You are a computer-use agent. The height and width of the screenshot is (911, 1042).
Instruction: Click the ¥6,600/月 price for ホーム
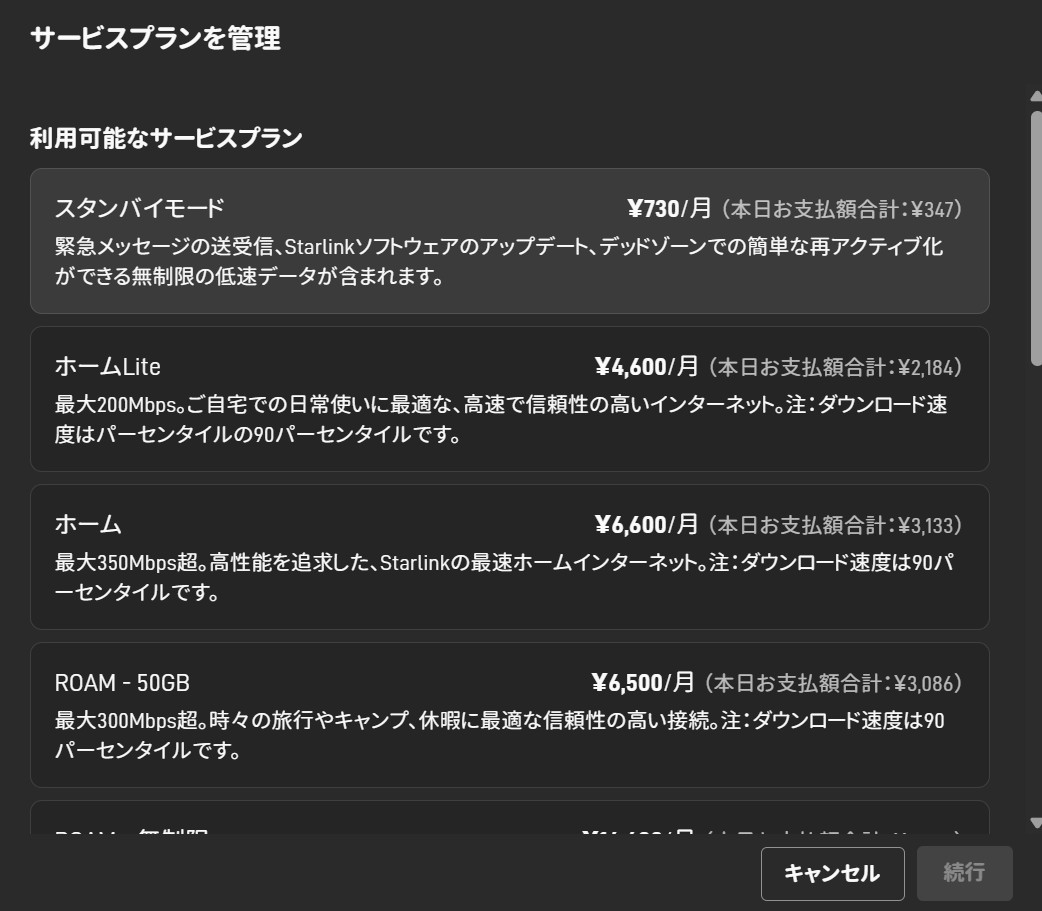pos(647,525)
